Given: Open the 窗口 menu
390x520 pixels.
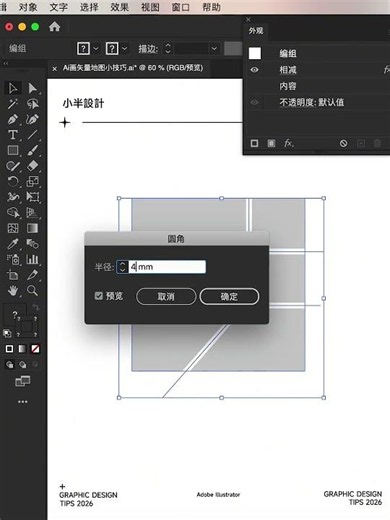Looking at the screenshot, I should pos(181,7).
